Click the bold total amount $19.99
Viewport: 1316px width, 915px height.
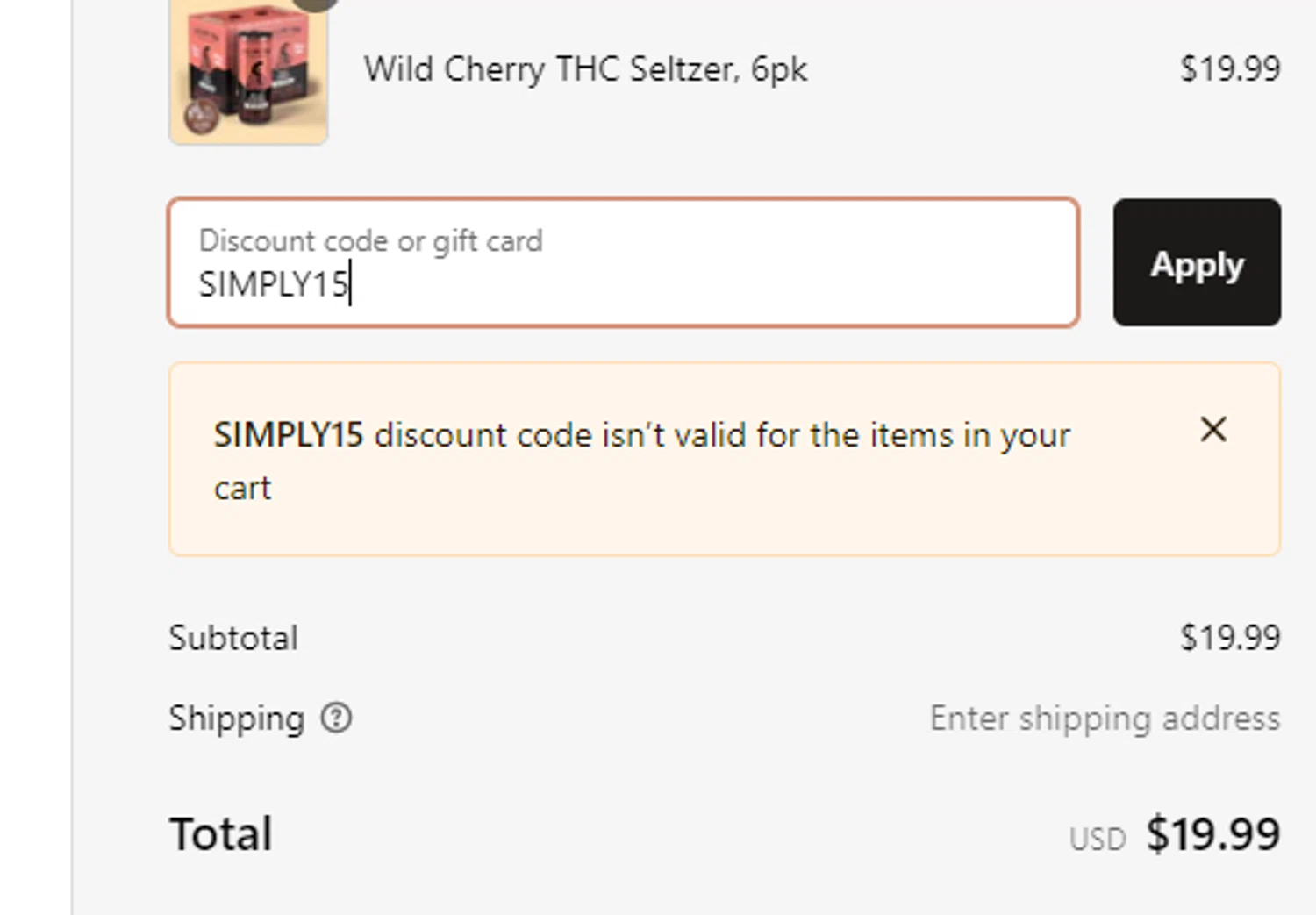point(1212,833)
